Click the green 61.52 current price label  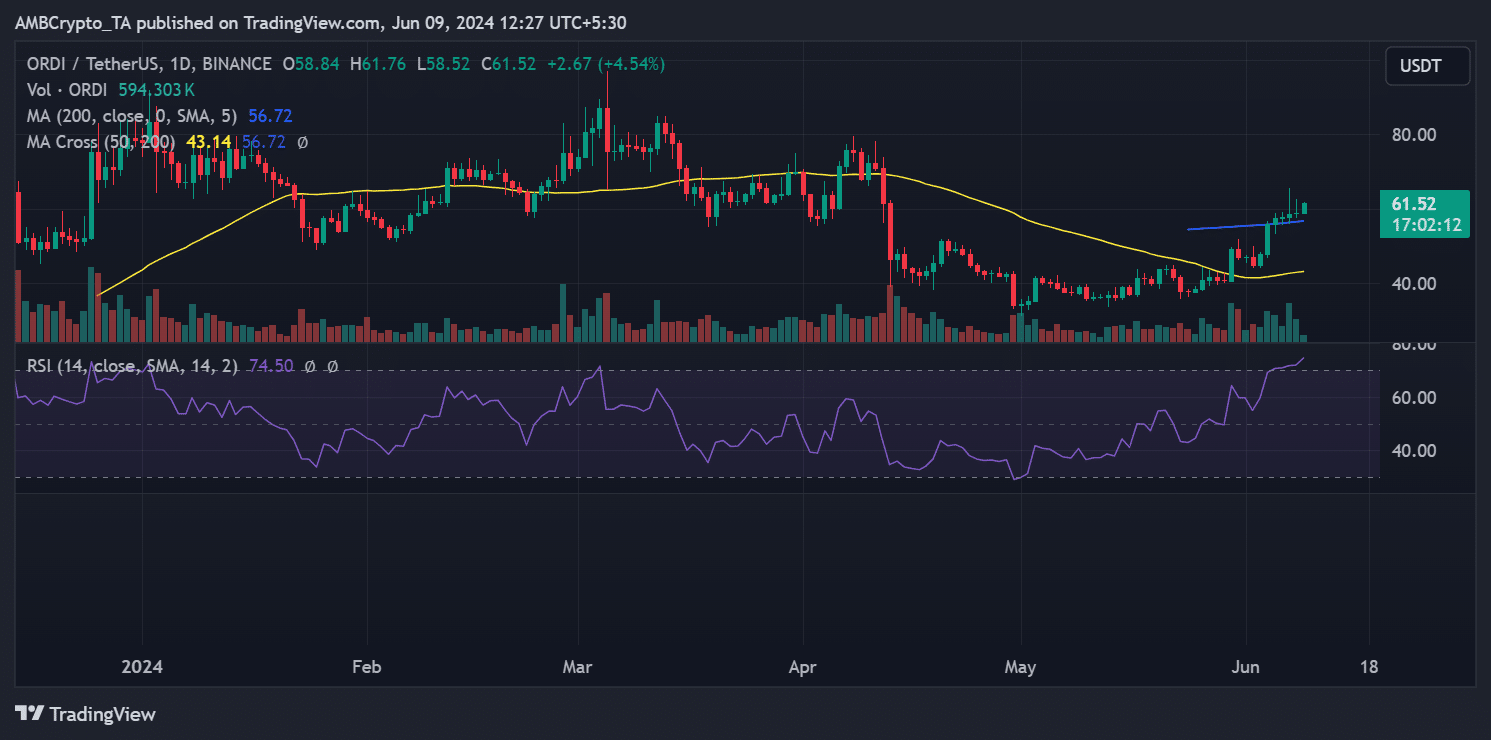coord(1413,204)
